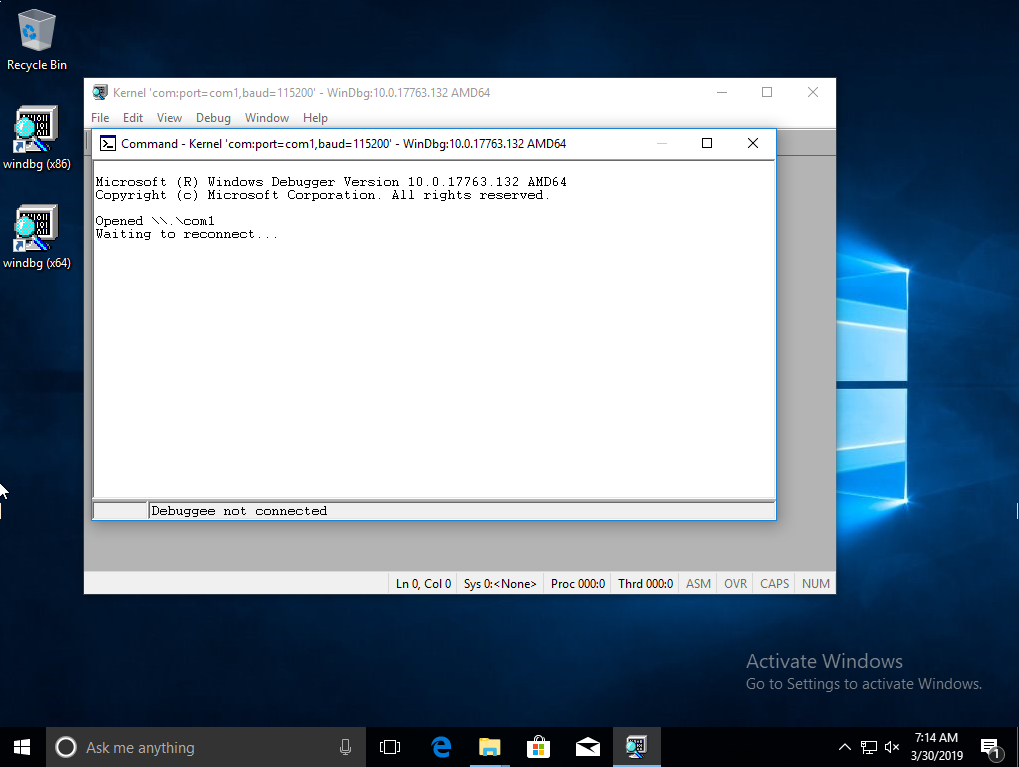The image size is (1019, 767).
Task: Open the File menu
Action: (x=100, y=118)
